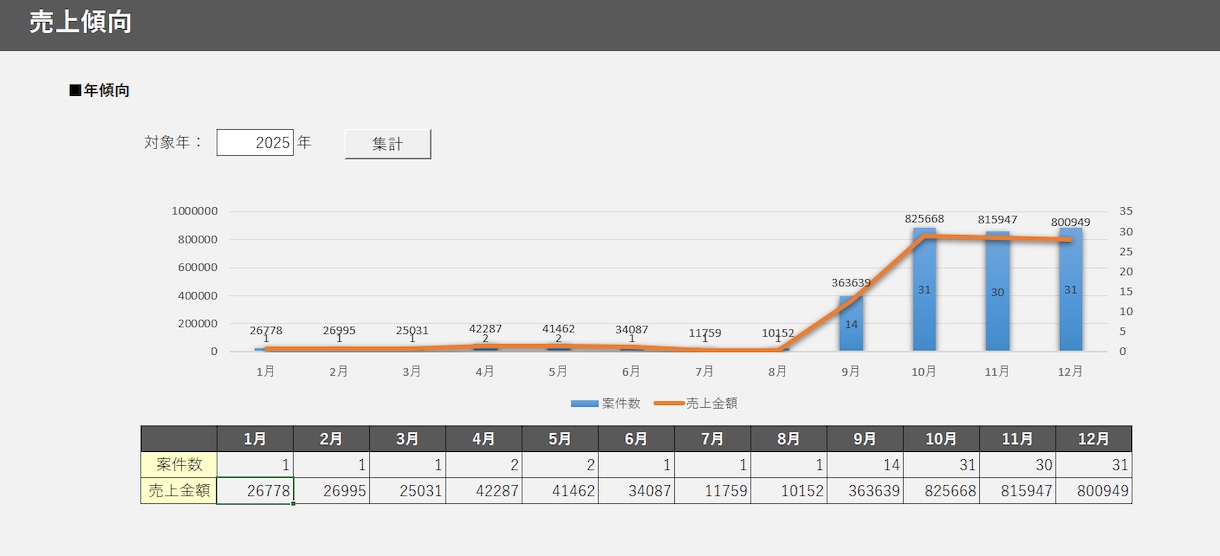Select the 363639 cell in the table
The image size is (1220, 556).
tap(865, 491)
